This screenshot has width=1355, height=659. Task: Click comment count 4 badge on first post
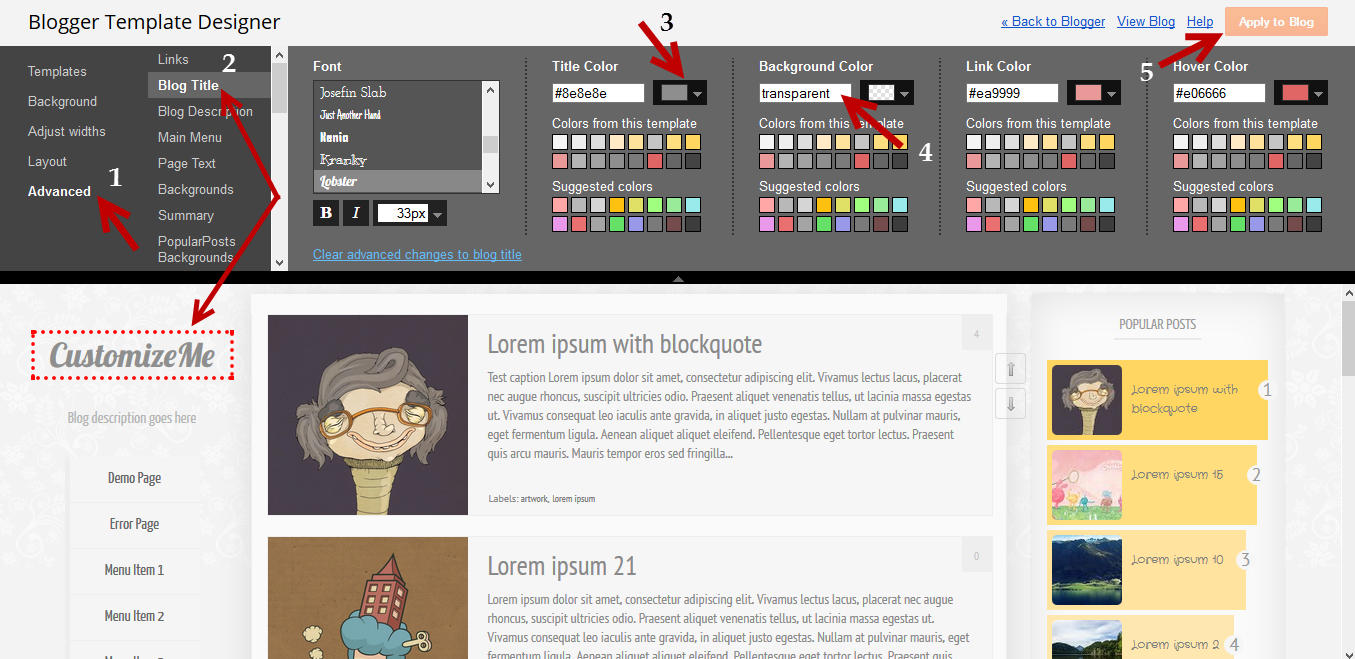977,334
